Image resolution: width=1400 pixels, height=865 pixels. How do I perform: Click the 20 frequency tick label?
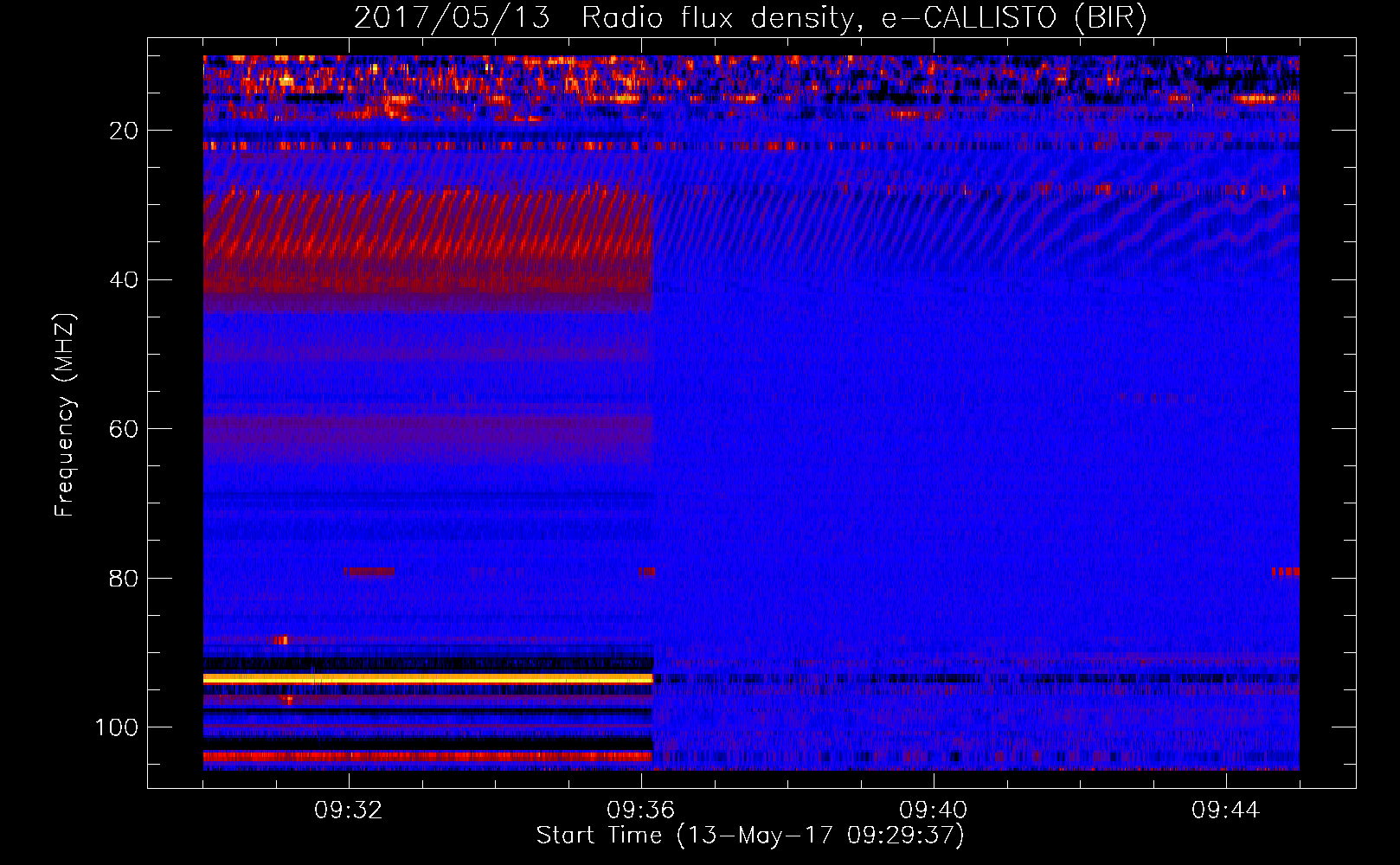click(x=124, y=131)
